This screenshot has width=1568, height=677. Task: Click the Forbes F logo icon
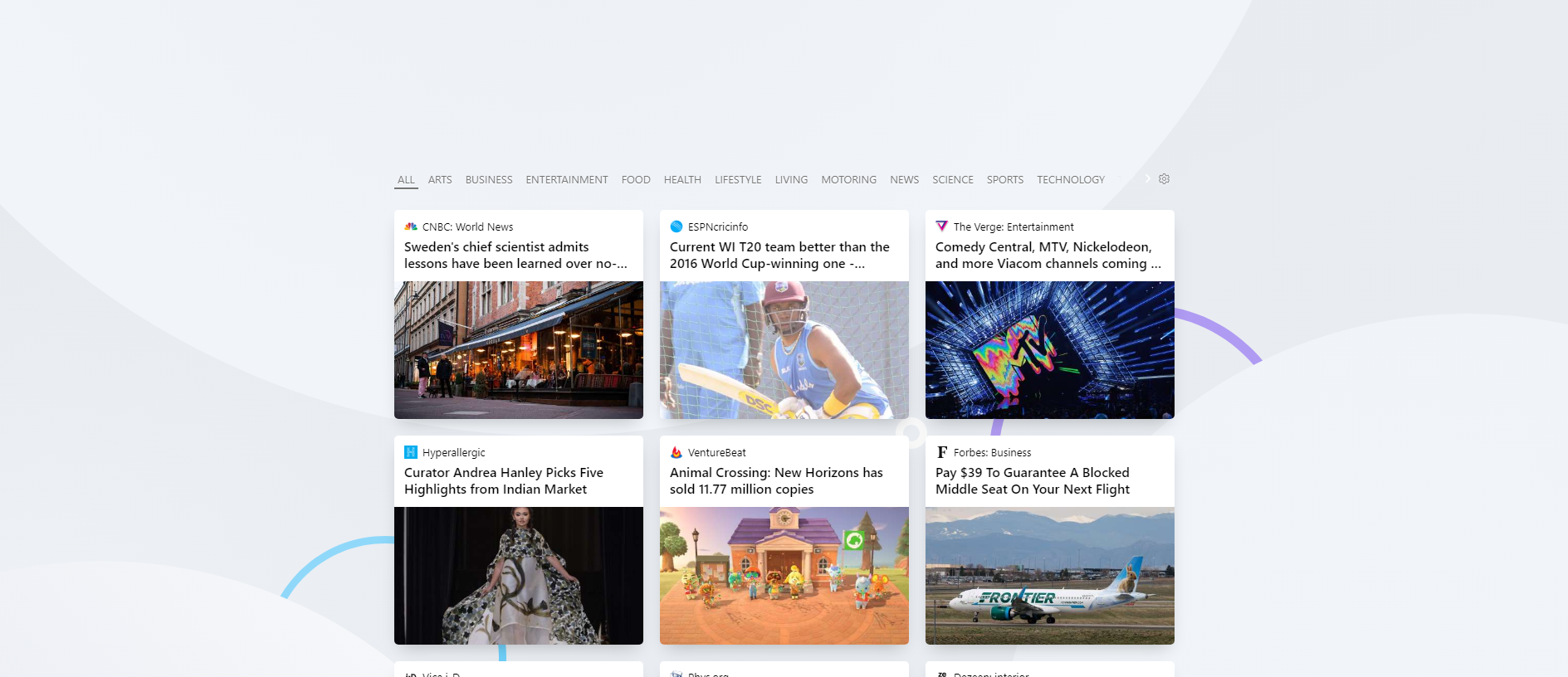coord(942,452)
